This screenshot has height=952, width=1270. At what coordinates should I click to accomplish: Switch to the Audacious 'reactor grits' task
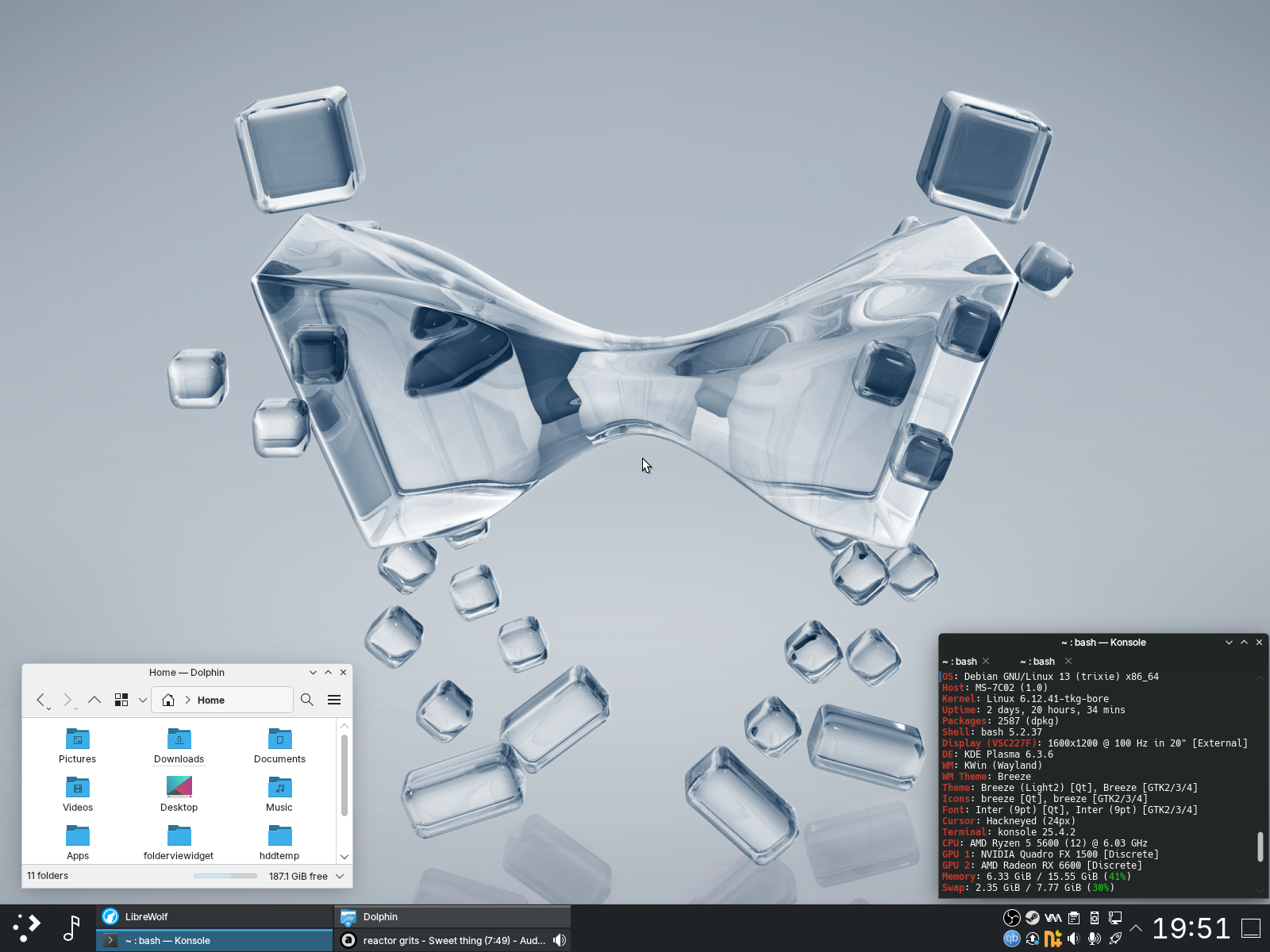click(452, 940)
